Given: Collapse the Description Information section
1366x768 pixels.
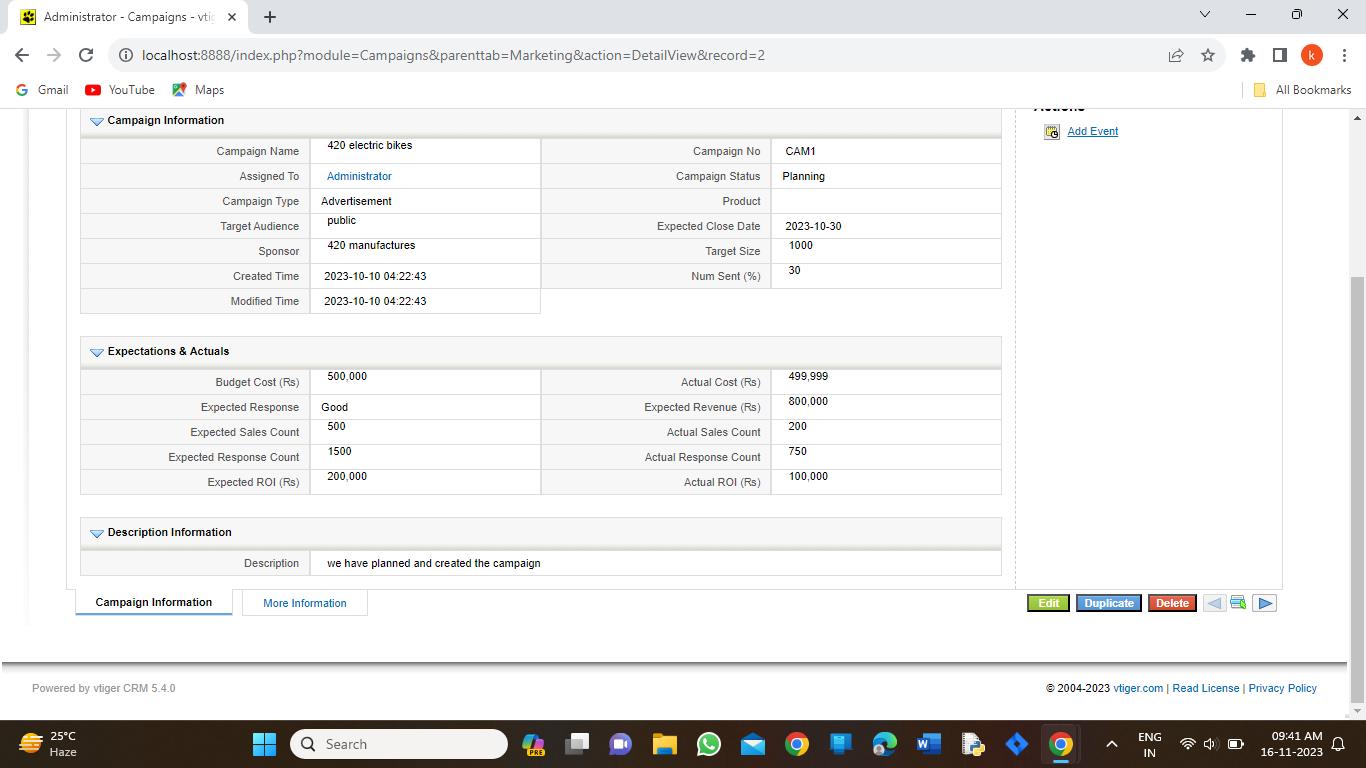Looking at the screenshot, I should click(x=97, y=532).
